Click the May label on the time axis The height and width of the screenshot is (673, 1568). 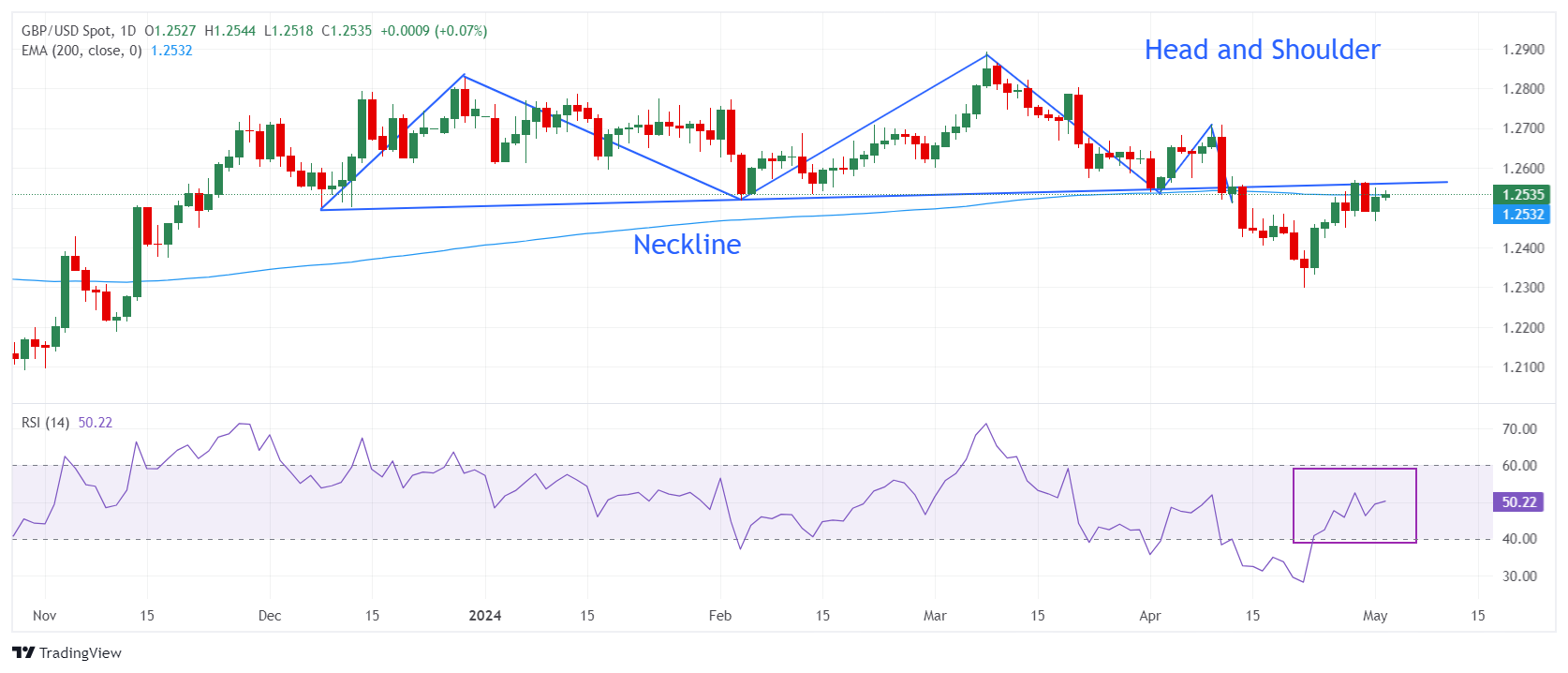pyautogui.click(x=1375, y=616)
